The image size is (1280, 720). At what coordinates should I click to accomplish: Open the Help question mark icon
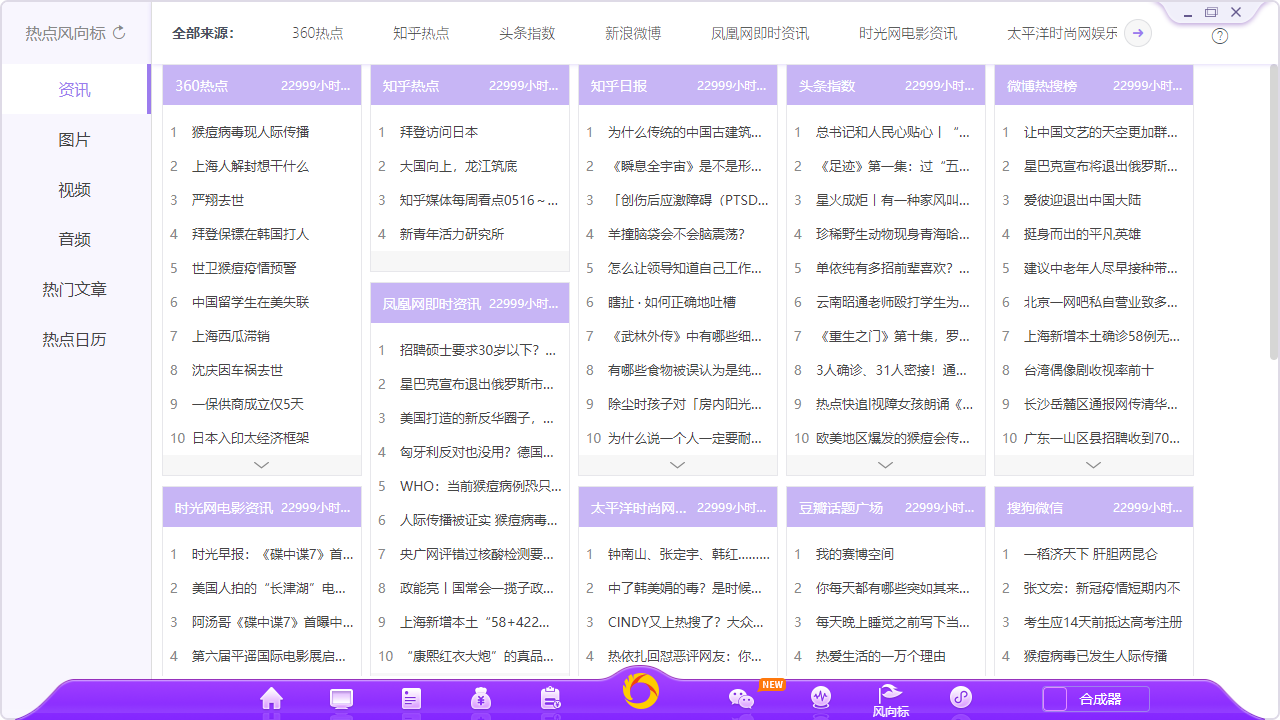1219,36
